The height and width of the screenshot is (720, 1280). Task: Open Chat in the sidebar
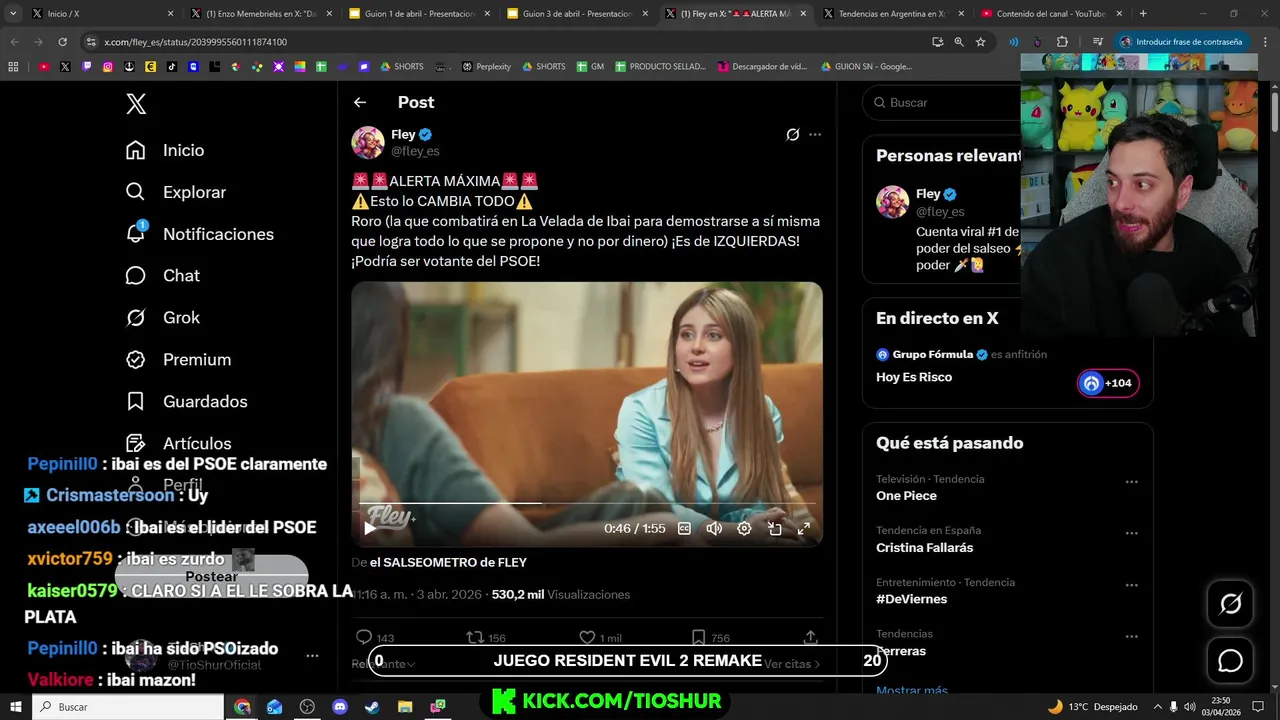pos(162,275)
